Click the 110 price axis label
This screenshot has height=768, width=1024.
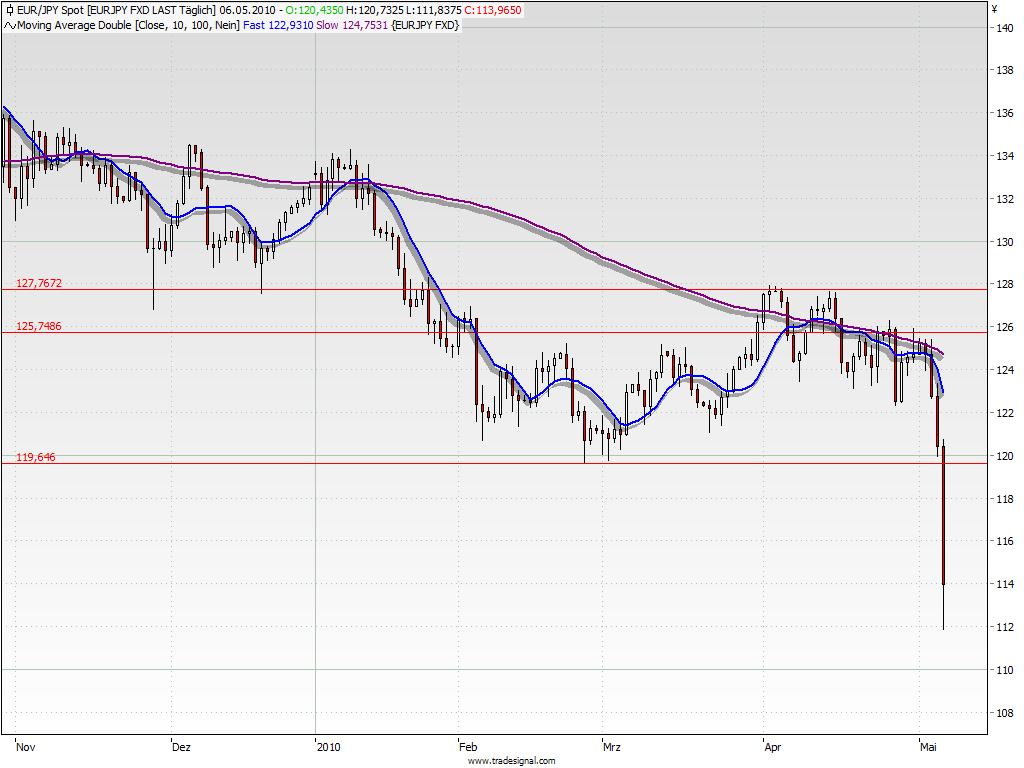(1005, 671)
